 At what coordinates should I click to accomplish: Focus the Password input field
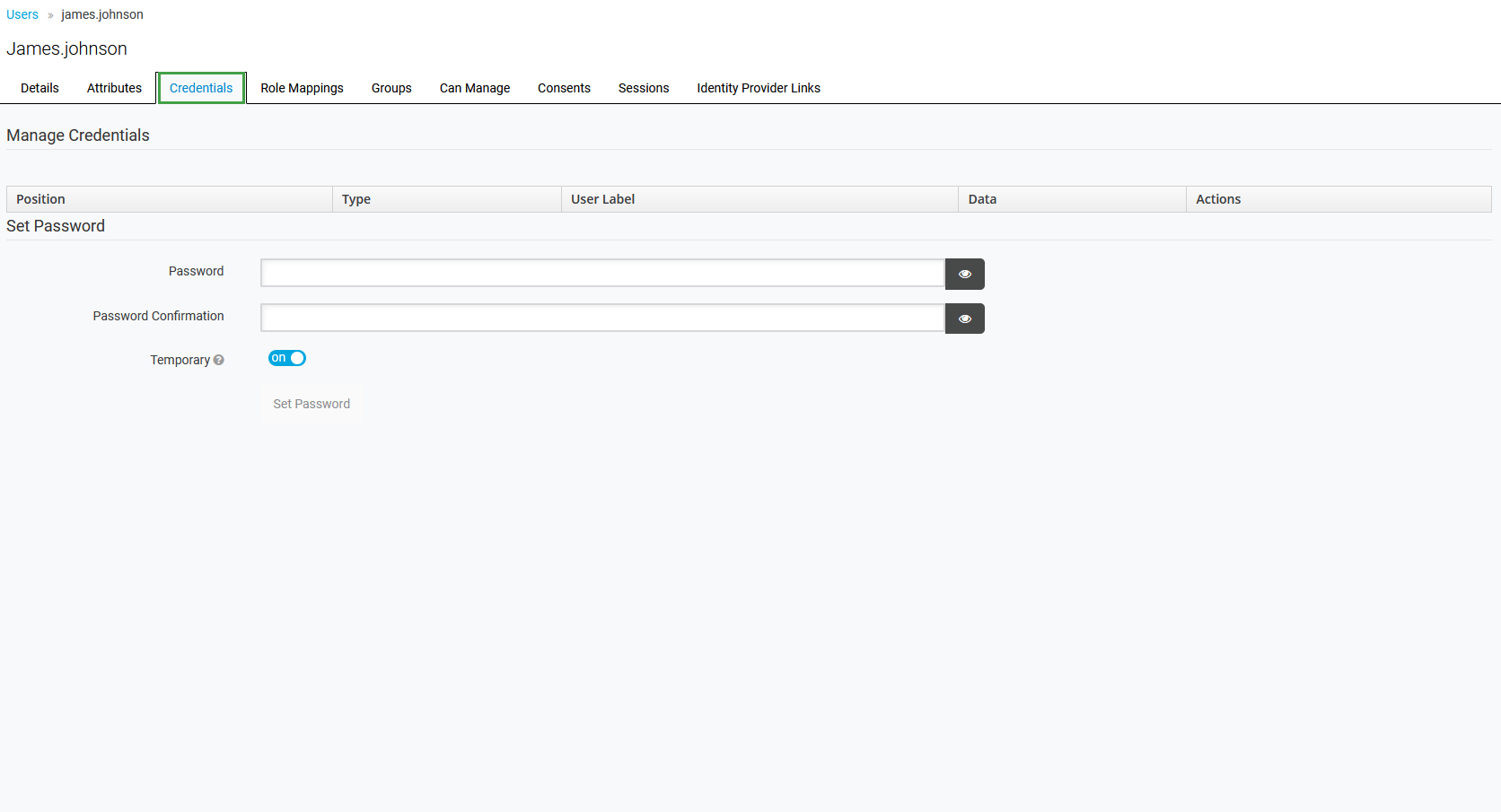(602, 274)
